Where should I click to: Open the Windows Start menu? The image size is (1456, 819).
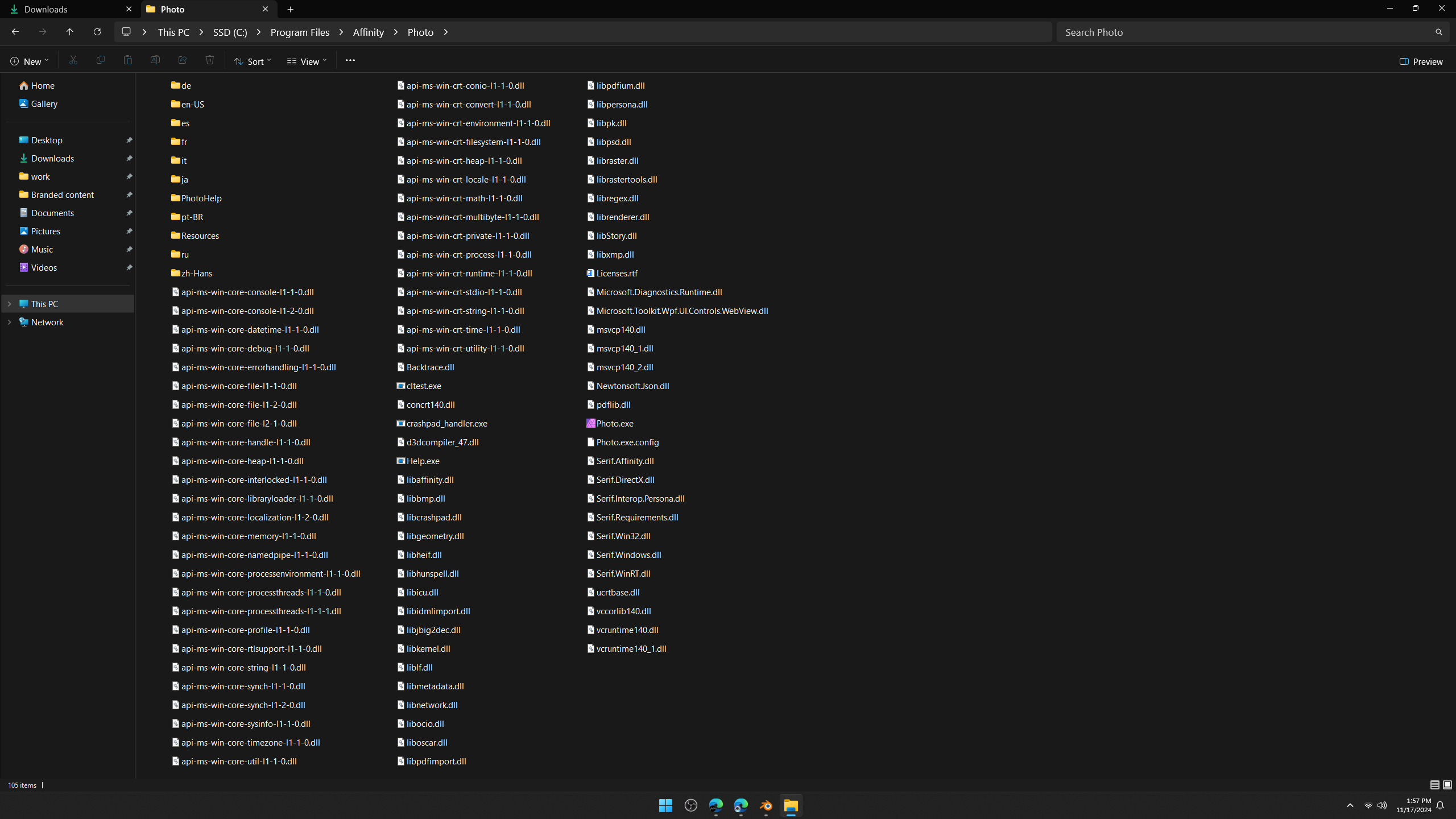pos(666,805)
